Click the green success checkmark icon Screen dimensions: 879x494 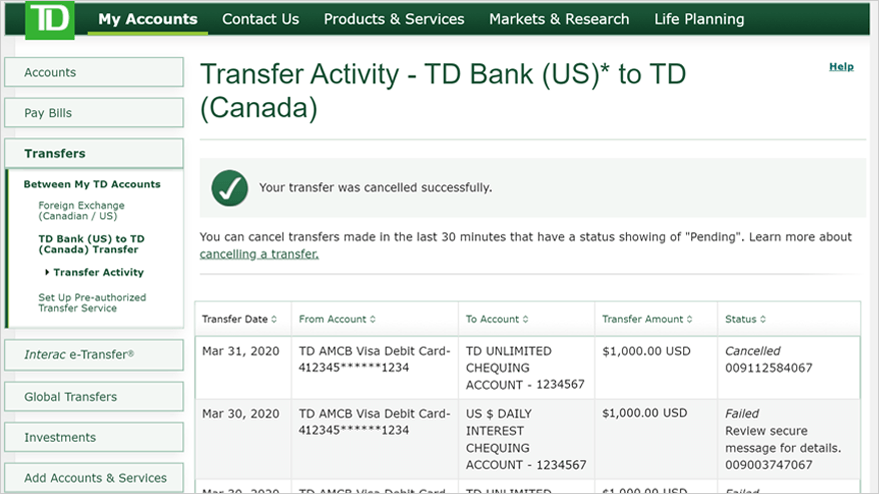click(230, 188)
